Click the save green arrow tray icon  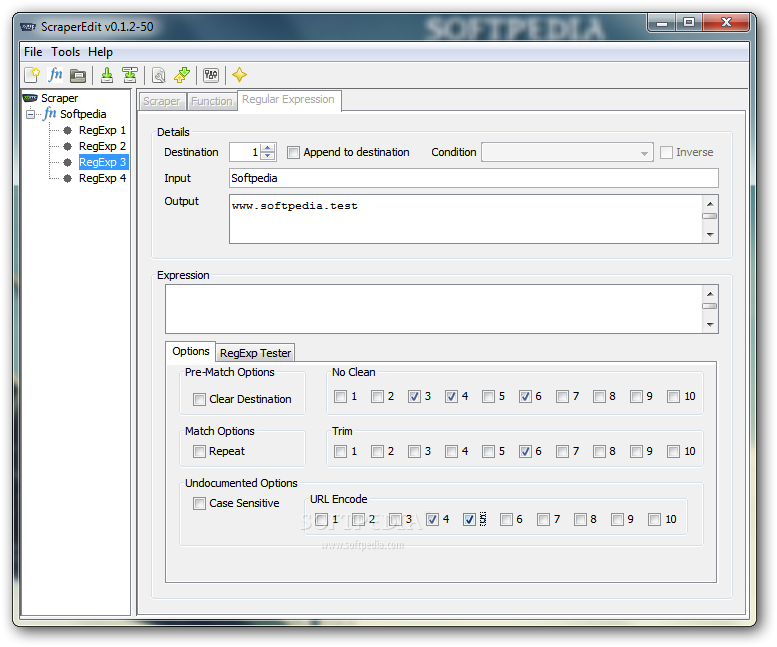point(107,75)
